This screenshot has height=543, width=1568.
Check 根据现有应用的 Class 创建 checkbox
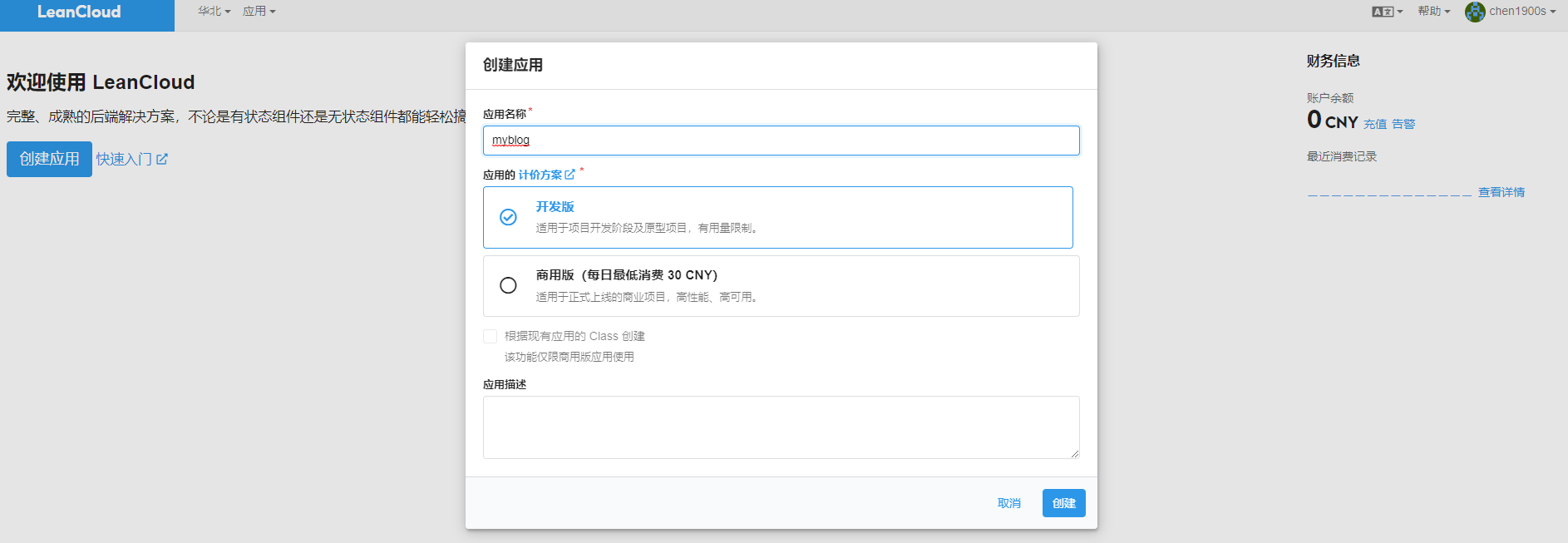pyautogui.click(x=491, y=336)
